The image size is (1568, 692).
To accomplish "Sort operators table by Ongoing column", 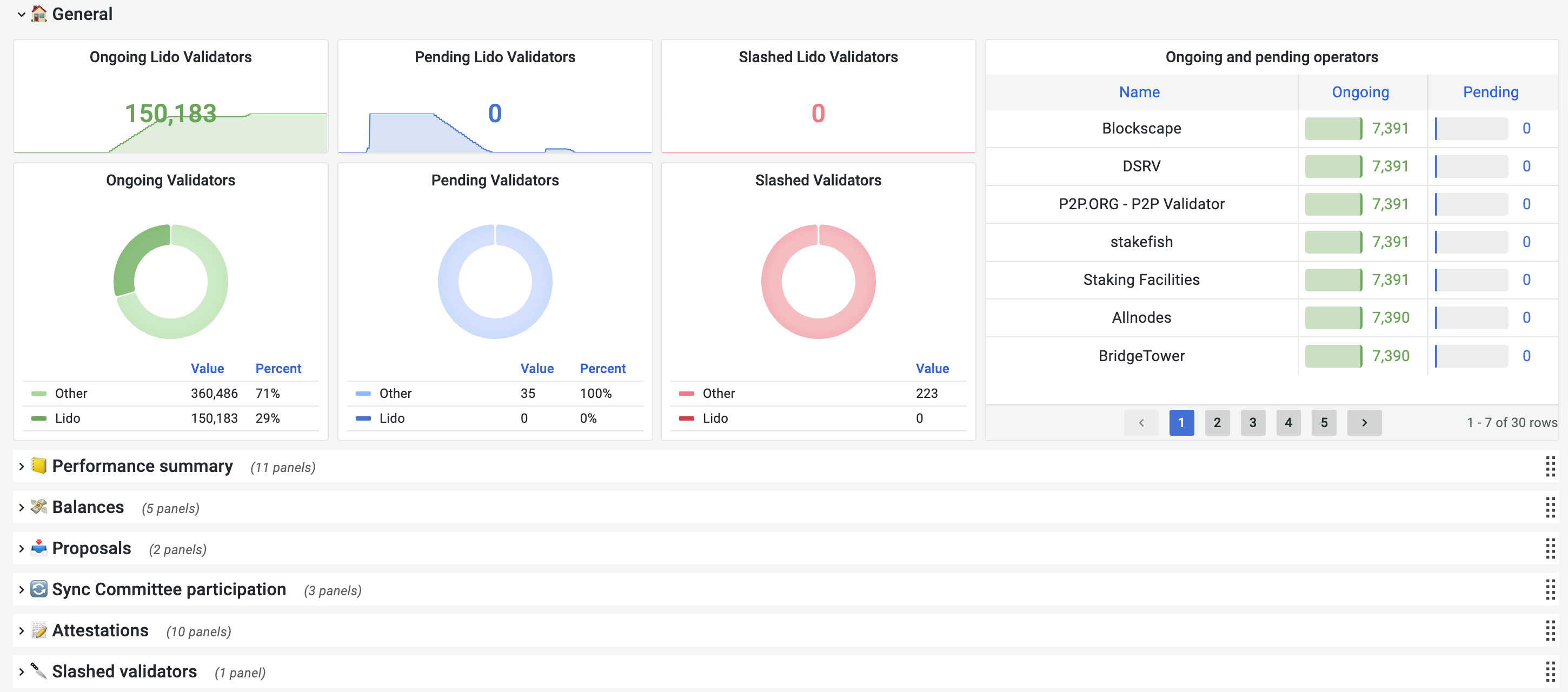I will coord(1360,92).
